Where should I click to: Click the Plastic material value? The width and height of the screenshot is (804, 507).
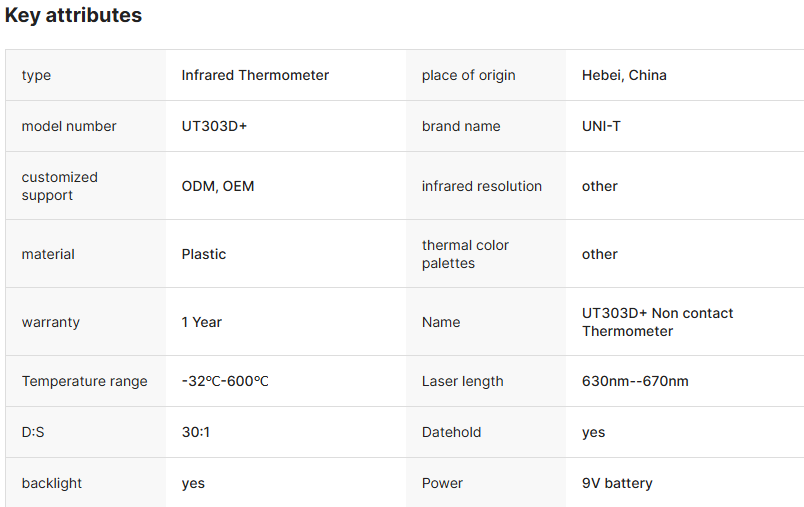pyautogui.click(x=204, y=254)
